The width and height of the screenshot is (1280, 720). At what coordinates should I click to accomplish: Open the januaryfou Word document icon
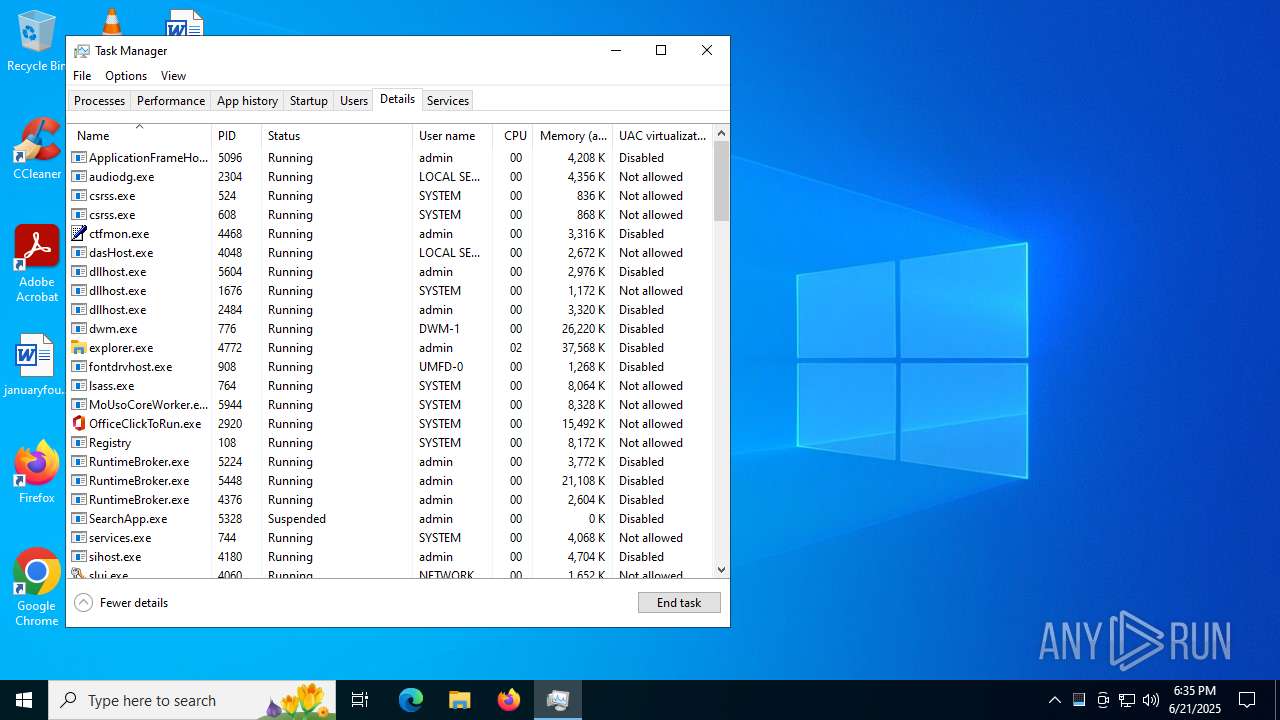34,365
